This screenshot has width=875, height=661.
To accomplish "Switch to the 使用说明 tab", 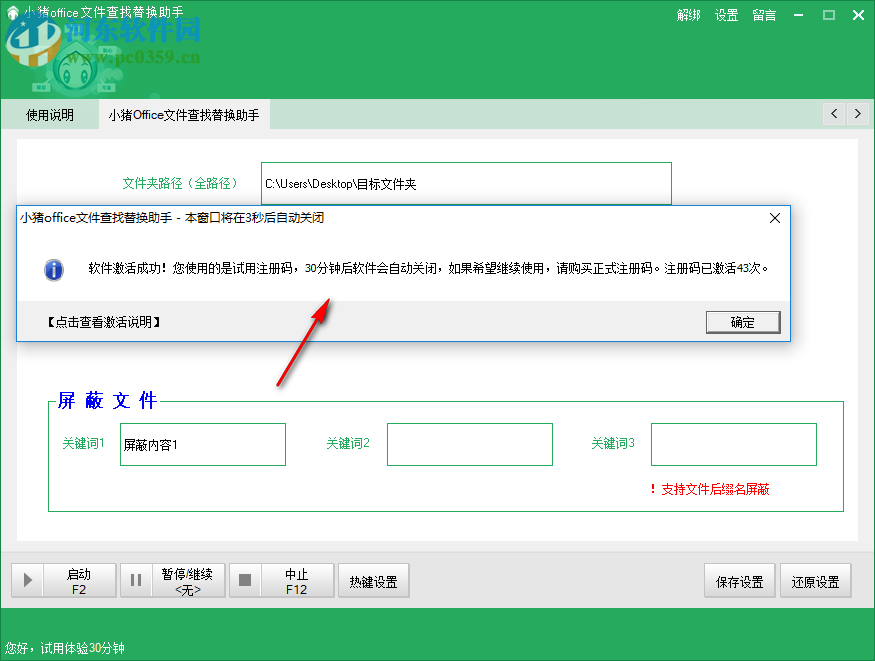I will pyautogui.click(x=49, y=114).
